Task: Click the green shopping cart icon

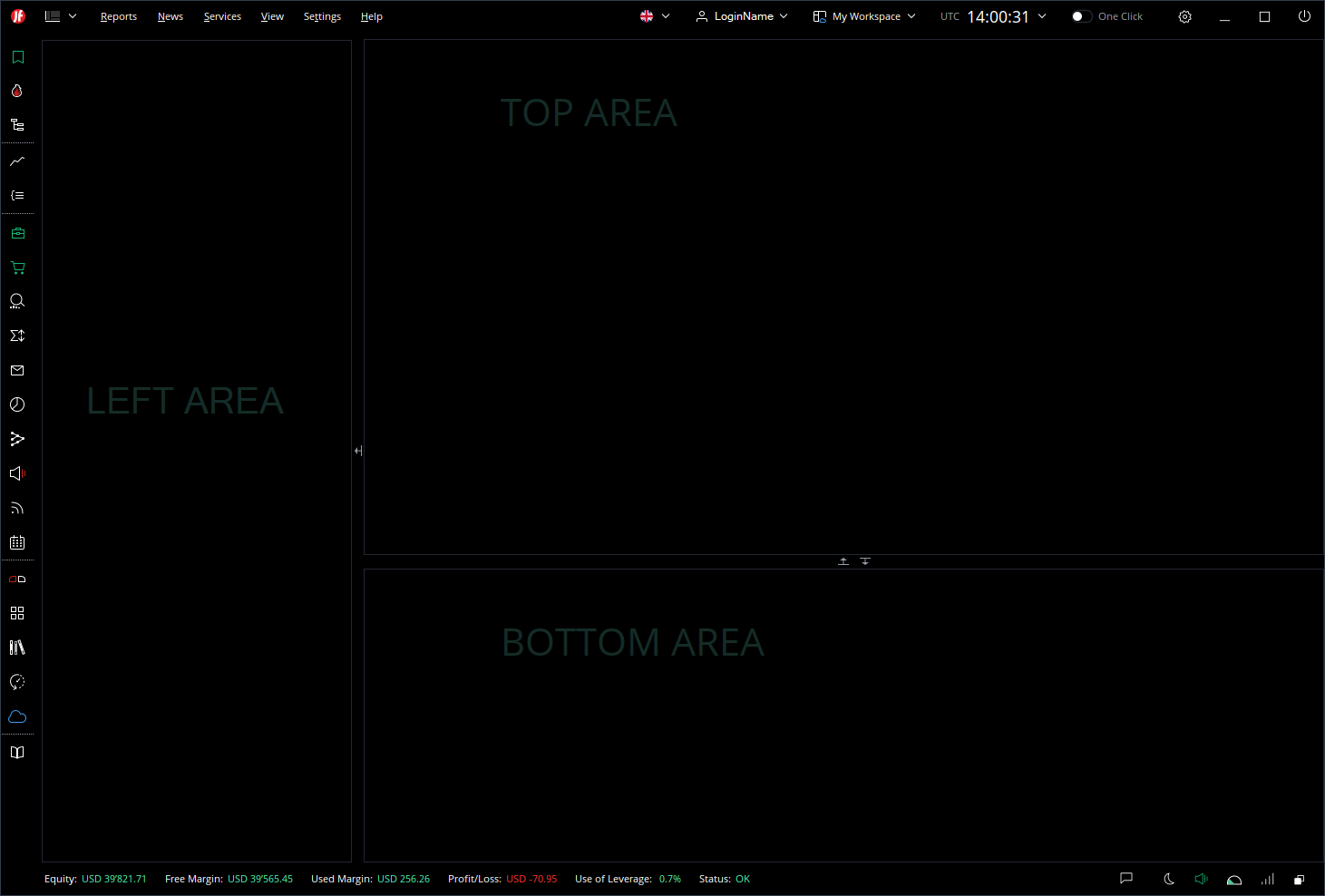Action: click(17, 268)
